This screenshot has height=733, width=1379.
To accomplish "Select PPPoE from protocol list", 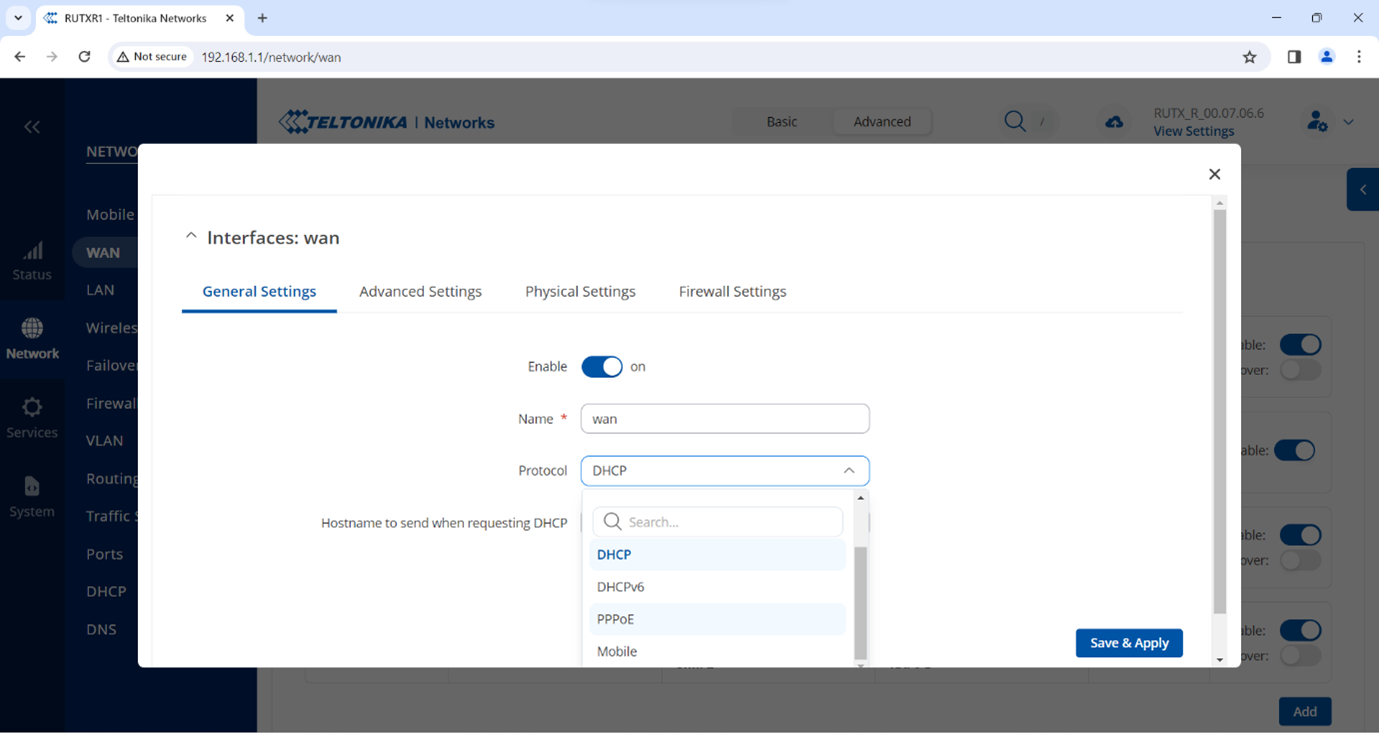I will point(616,619).
